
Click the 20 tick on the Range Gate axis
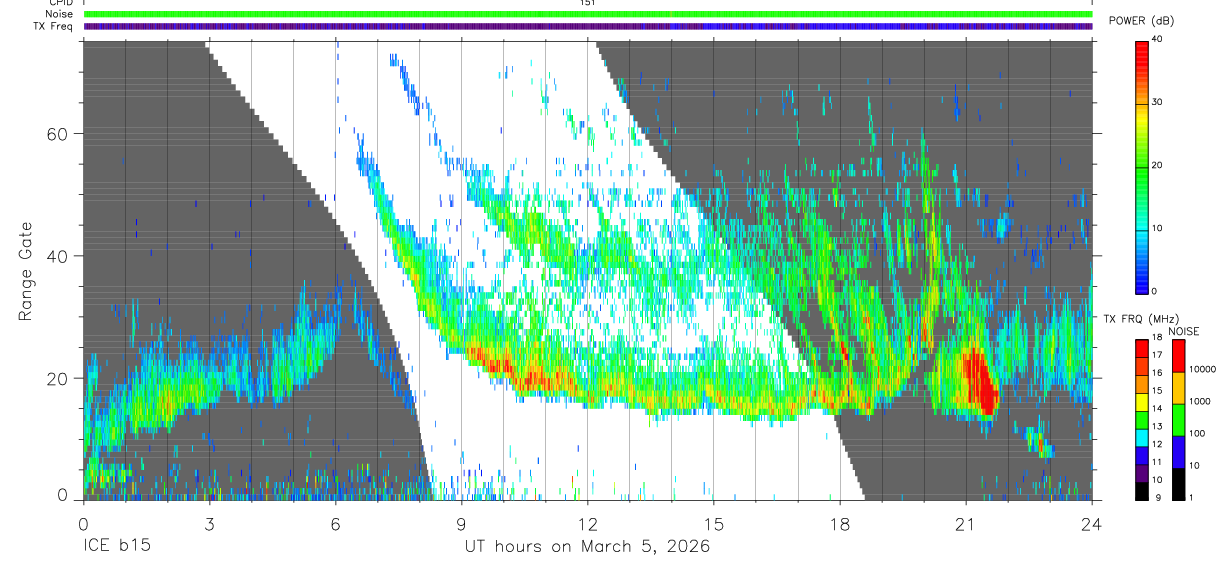point(58,378)
